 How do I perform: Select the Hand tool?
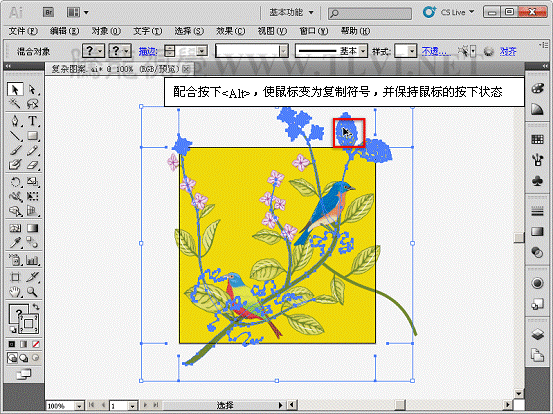15,292
